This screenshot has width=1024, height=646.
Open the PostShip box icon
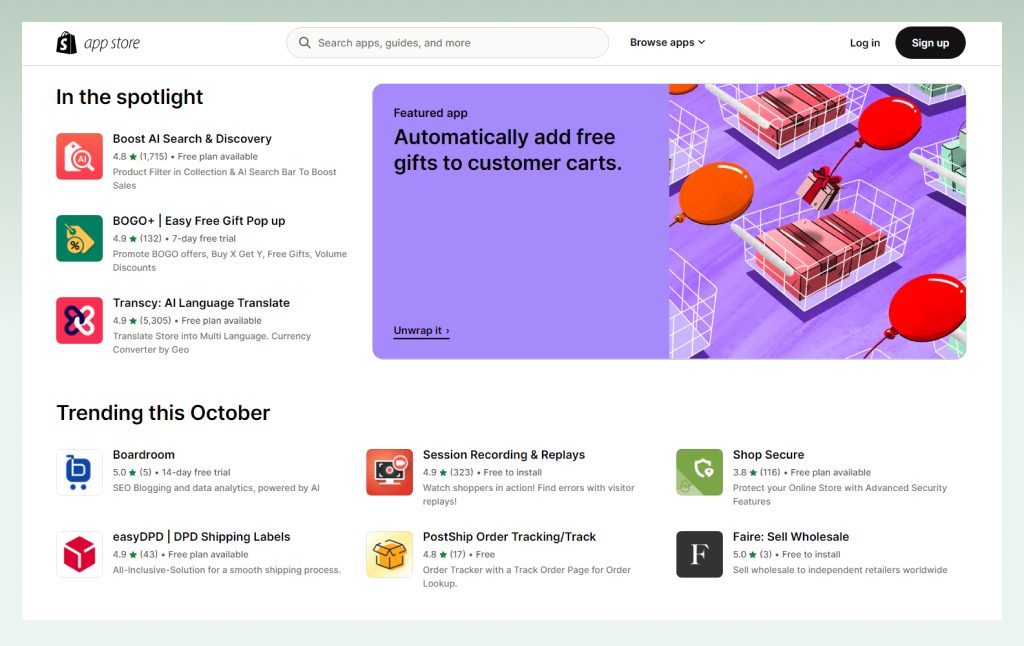389,554
